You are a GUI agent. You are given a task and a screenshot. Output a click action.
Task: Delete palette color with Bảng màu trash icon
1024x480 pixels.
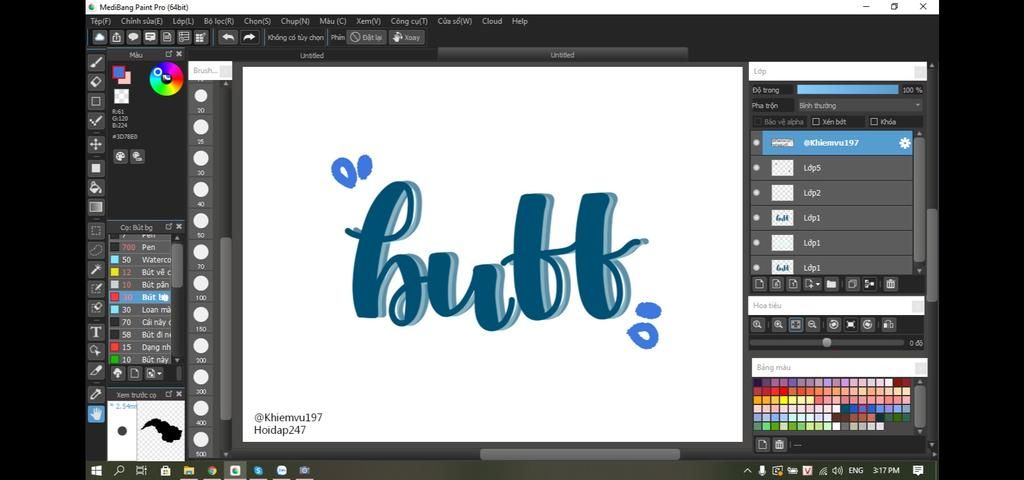779,445
